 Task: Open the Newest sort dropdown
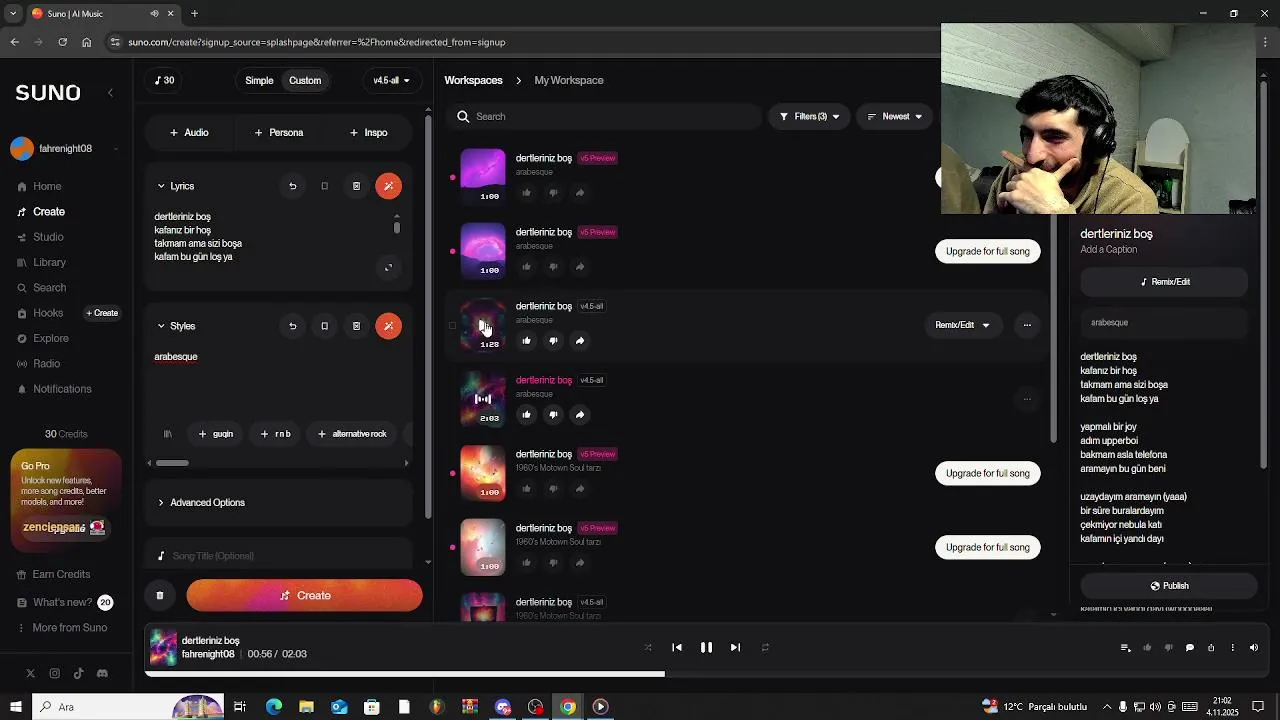894,117
